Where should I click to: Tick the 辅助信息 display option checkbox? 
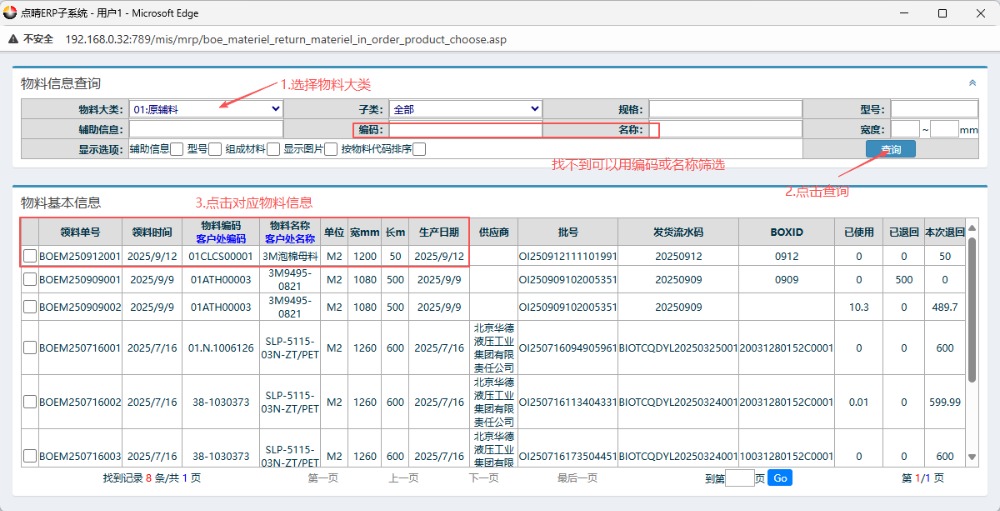tap(177, 149)
